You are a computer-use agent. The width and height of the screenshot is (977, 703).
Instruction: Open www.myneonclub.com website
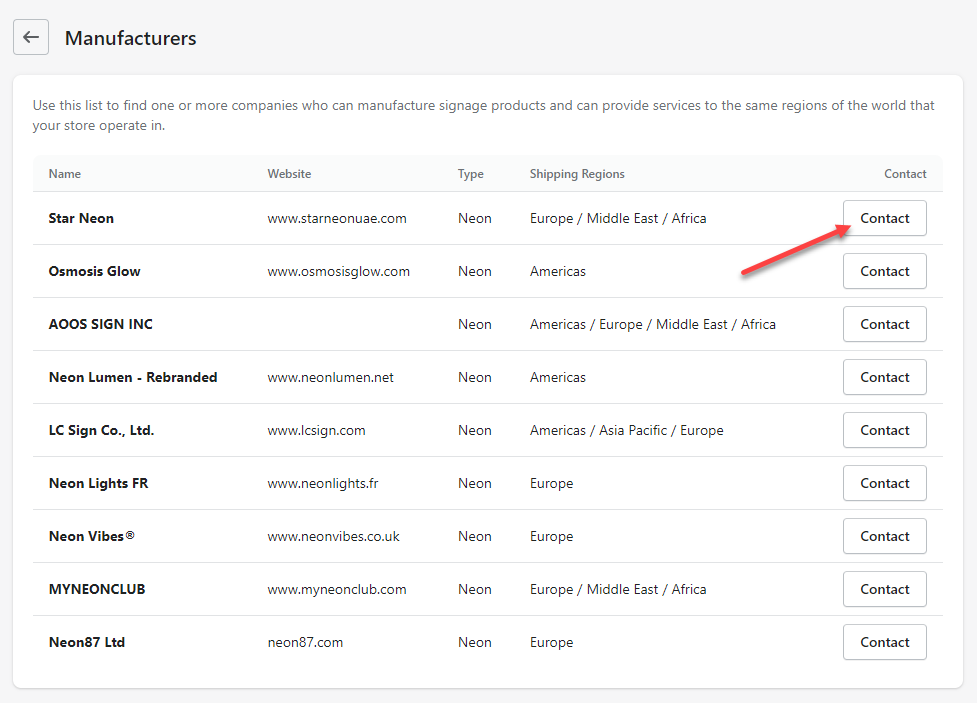tap(336, 589)
